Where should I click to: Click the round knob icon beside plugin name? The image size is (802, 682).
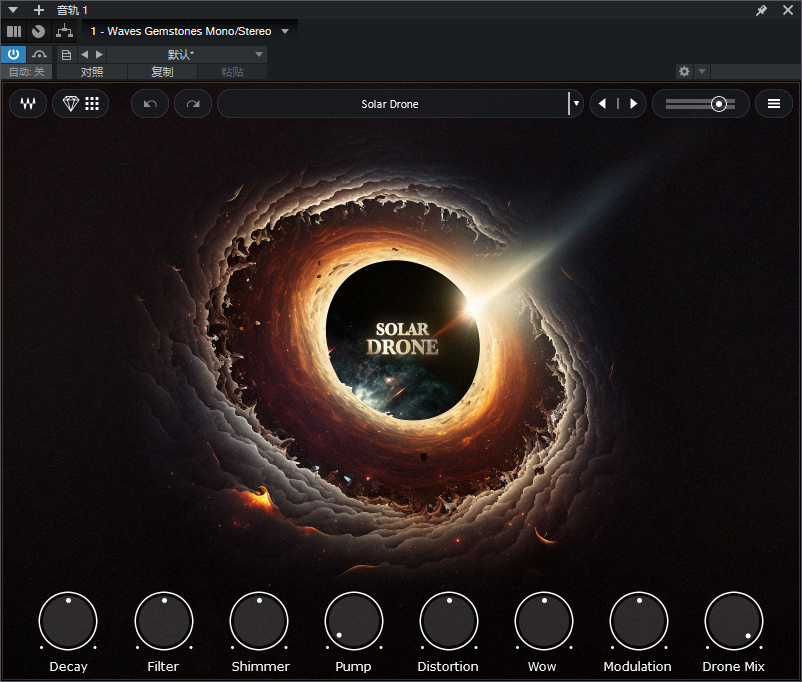38,32
